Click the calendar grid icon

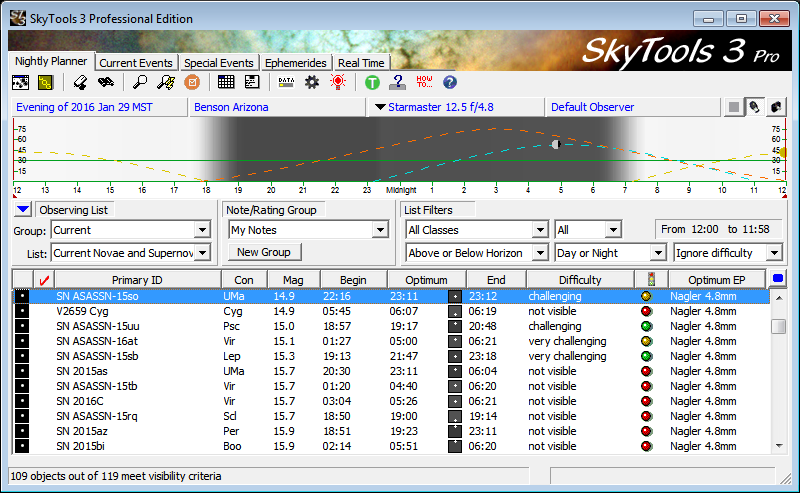click(x=226, y=82)
